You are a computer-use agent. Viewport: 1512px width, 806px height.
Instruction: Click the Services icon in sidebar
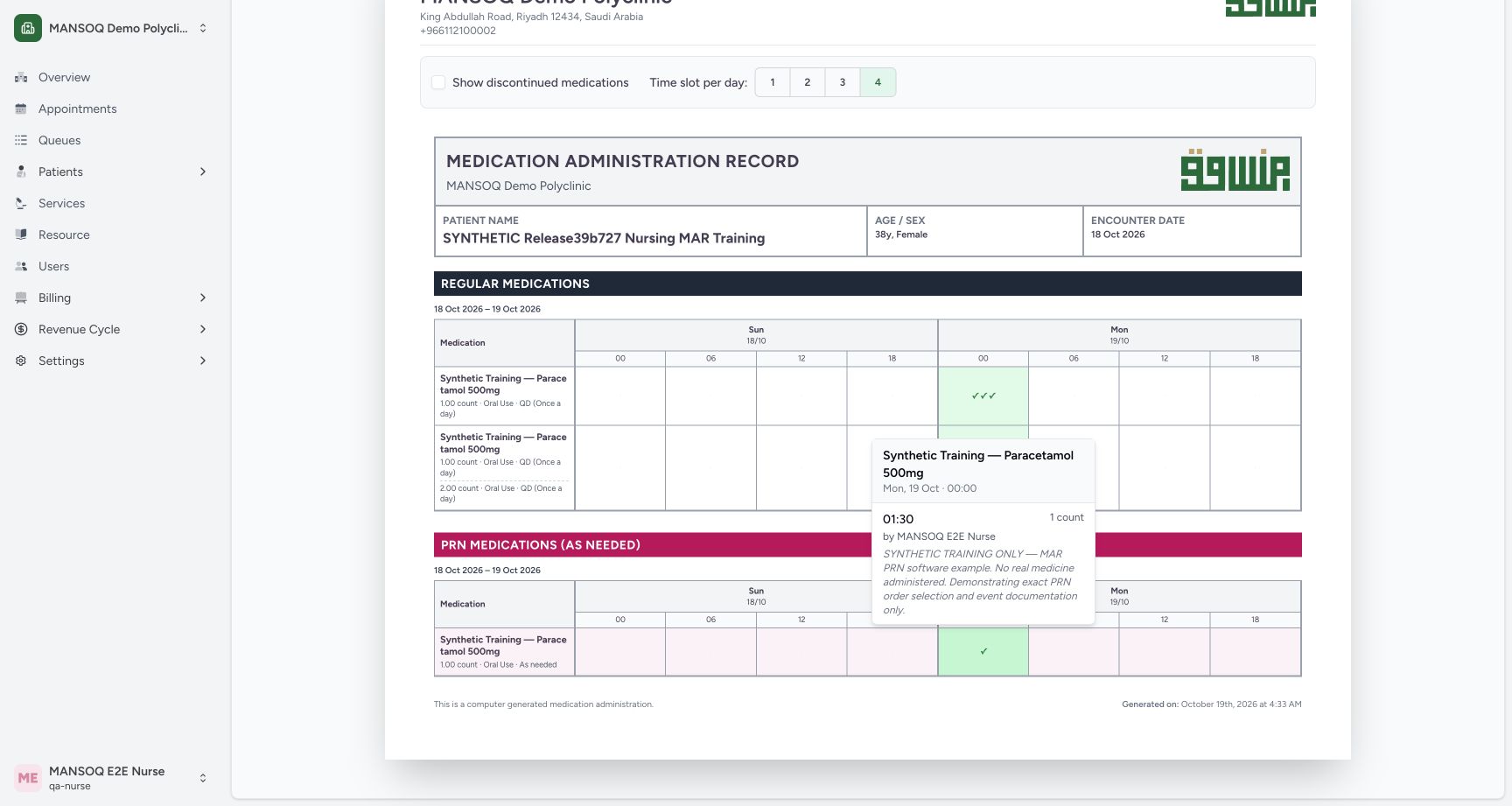(21, 203)
